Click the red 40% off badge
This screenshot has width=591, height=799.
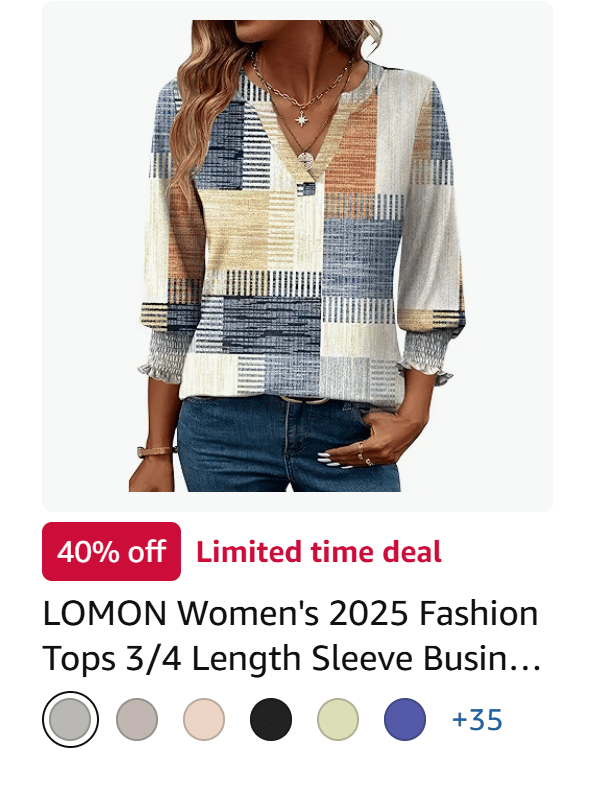click(112, 551)
